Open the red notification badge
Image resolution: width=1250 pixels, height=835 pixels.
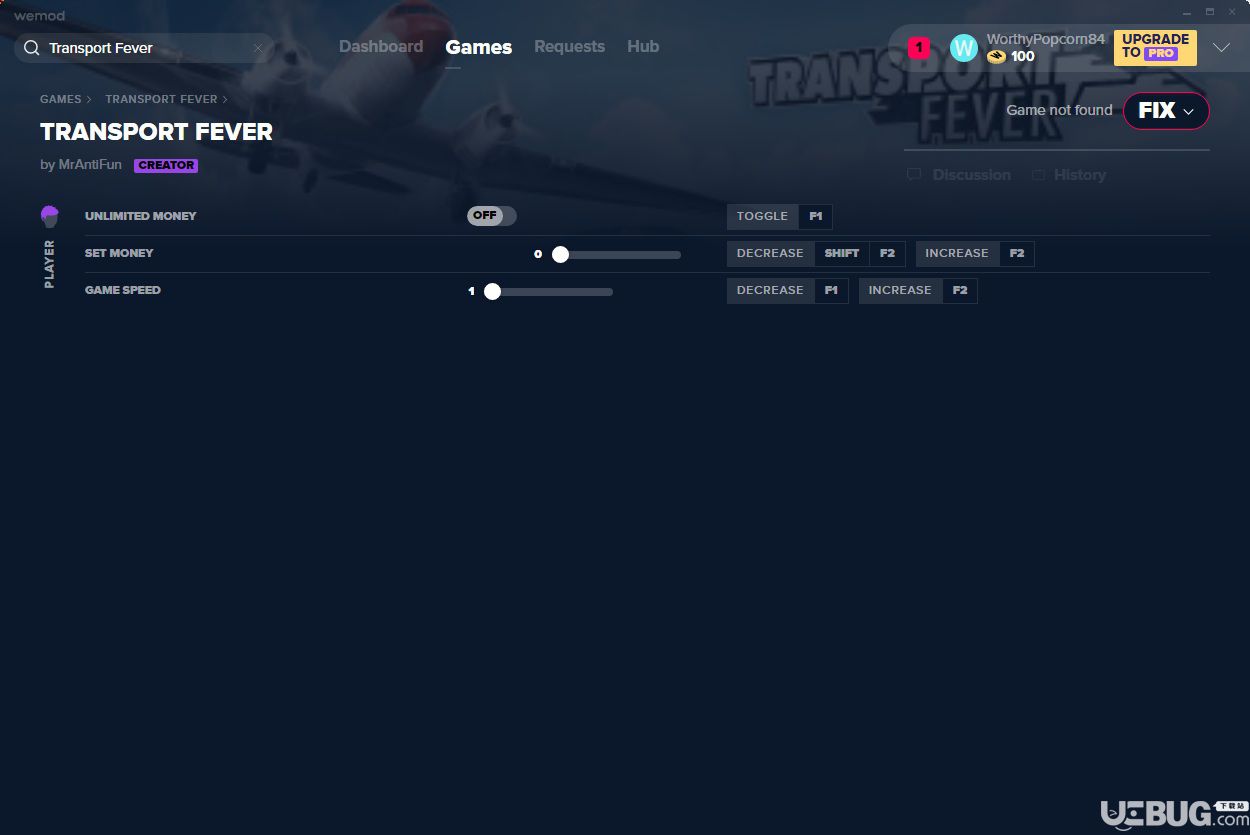click(x=919, y=47)
